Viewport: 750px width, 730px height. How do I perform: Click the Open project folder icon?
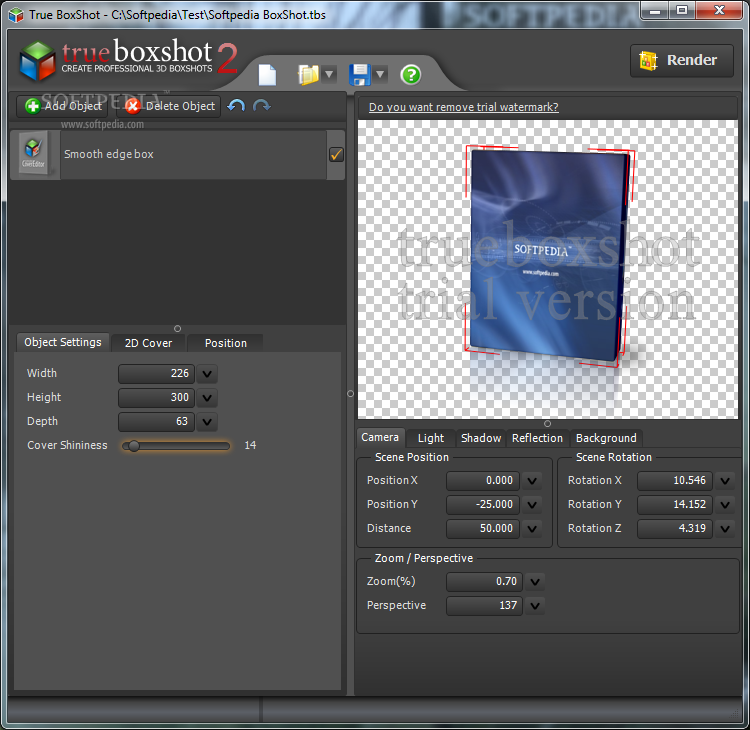pos(308,75)
